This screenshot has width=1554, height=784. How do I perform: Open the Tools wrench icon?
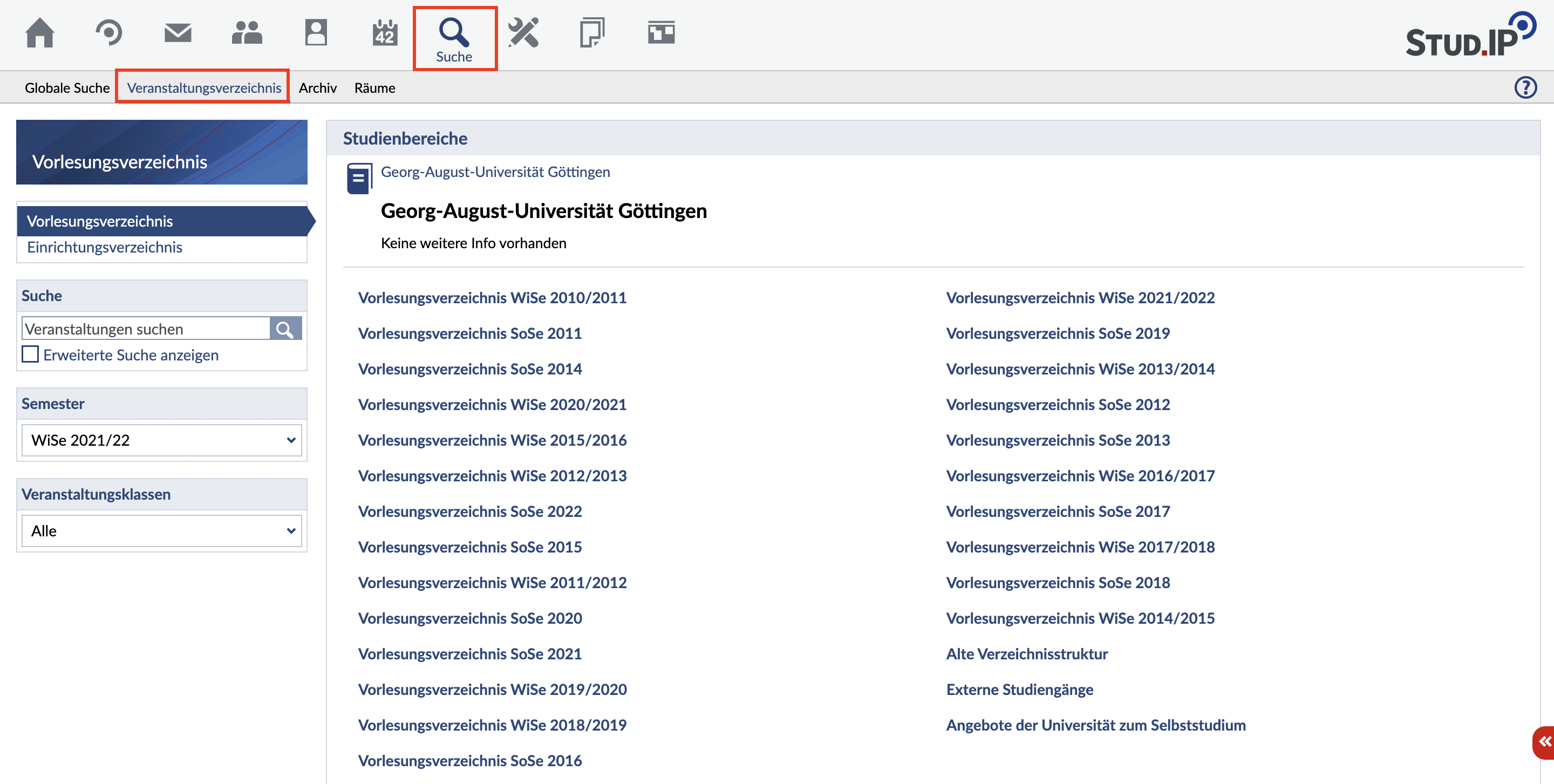pyautogui.click(x=523, y=32)
